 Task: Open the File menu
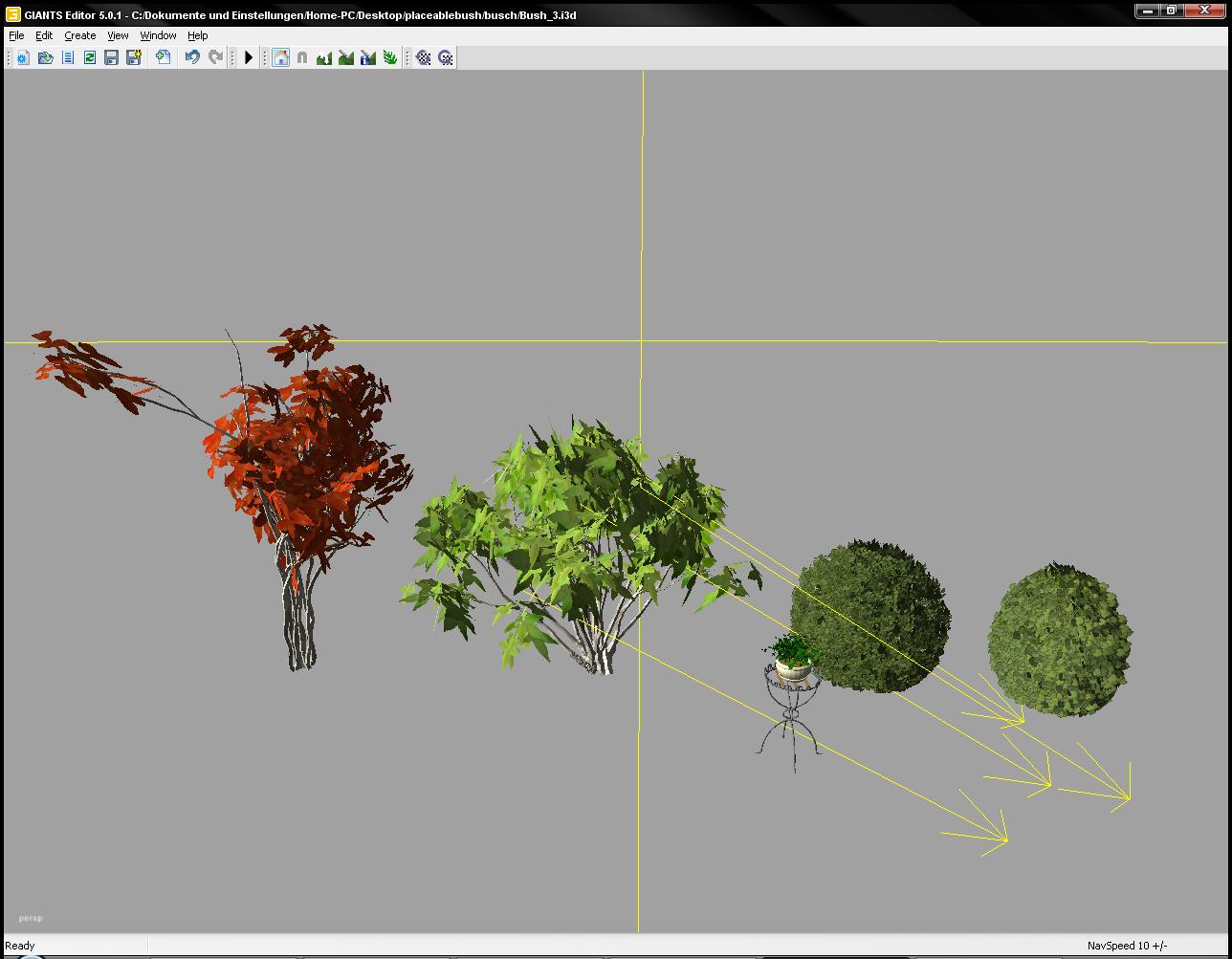(16, 35)
